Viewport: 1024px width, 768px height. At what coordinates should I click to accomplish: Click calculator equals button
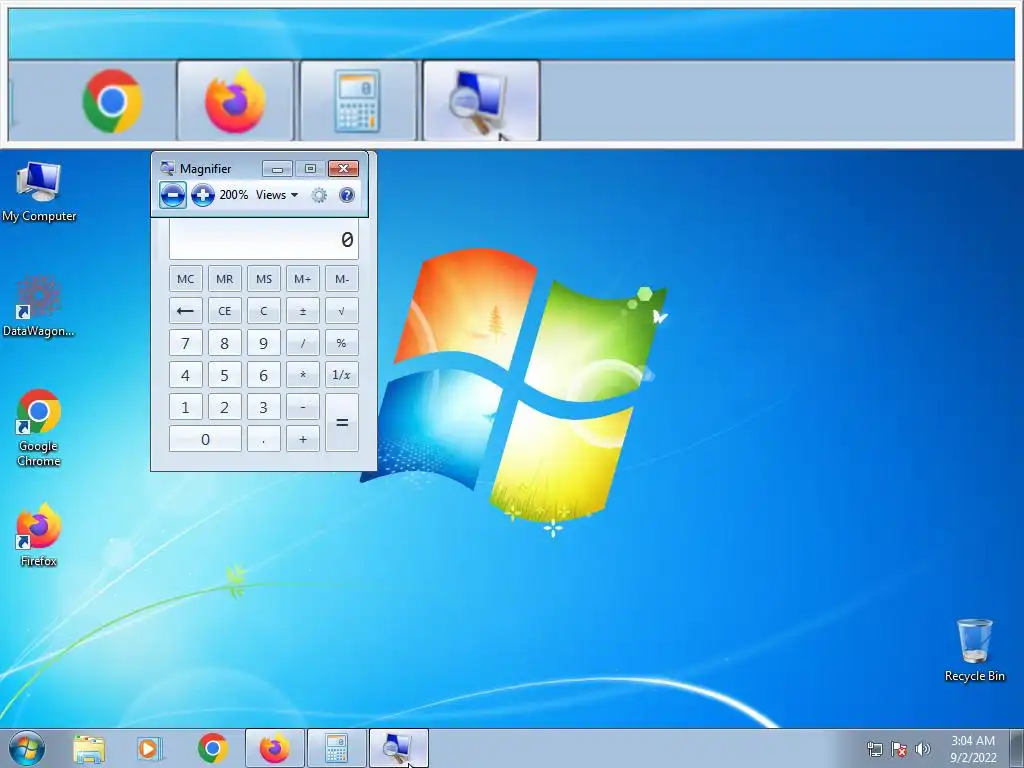coord(342,423)
